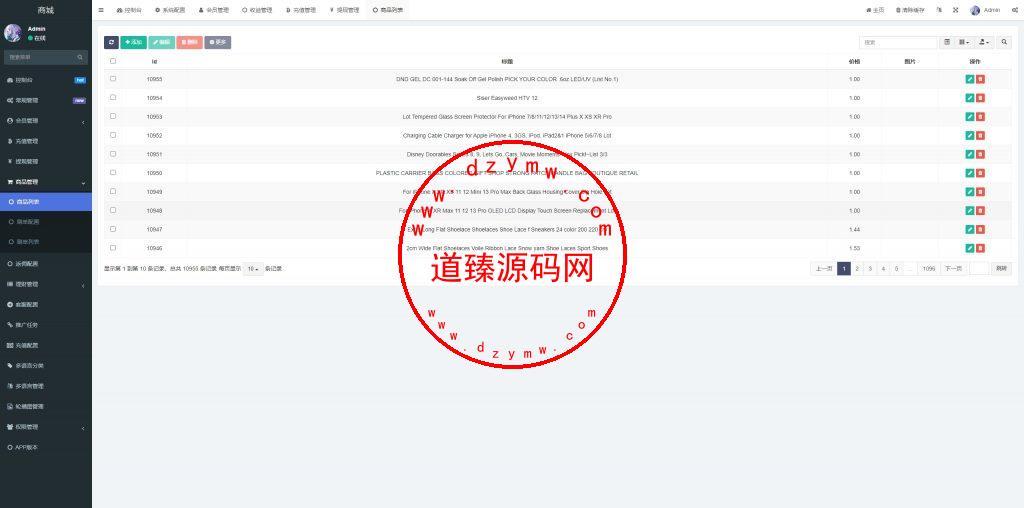
Task: Click Admin avatar in the top bar
Action: [x=975, y=10]
